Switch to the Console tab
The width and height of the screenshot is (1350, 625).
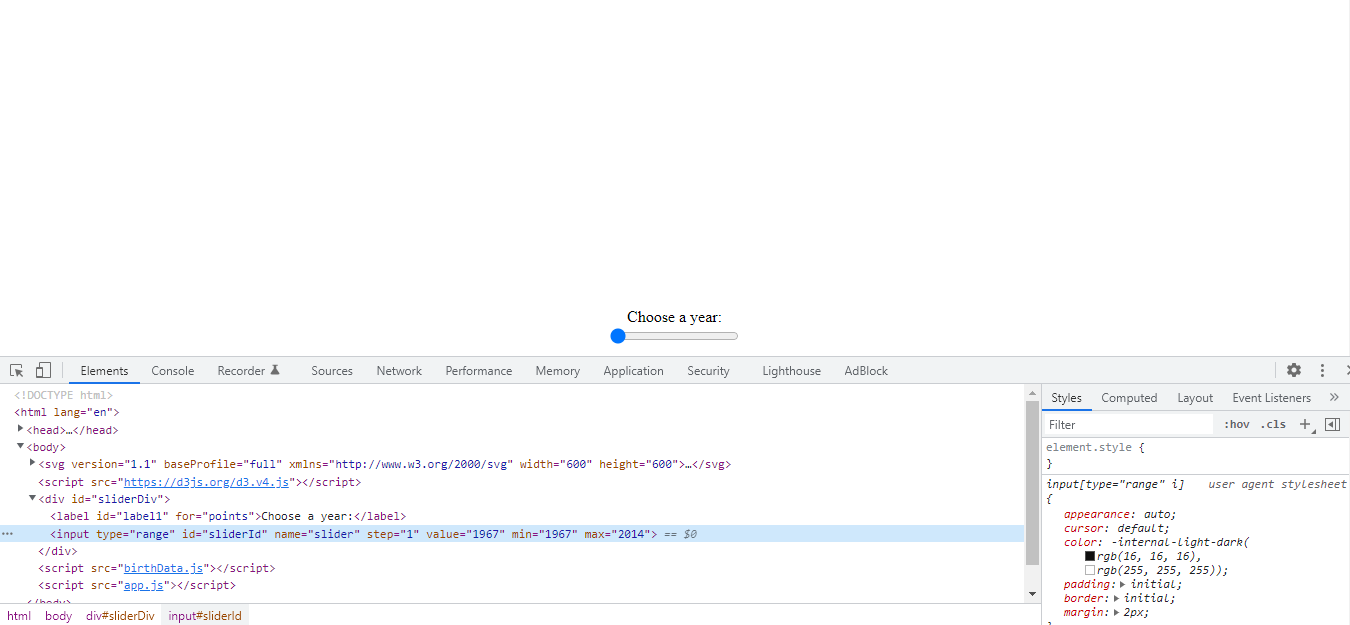point(173,371)
